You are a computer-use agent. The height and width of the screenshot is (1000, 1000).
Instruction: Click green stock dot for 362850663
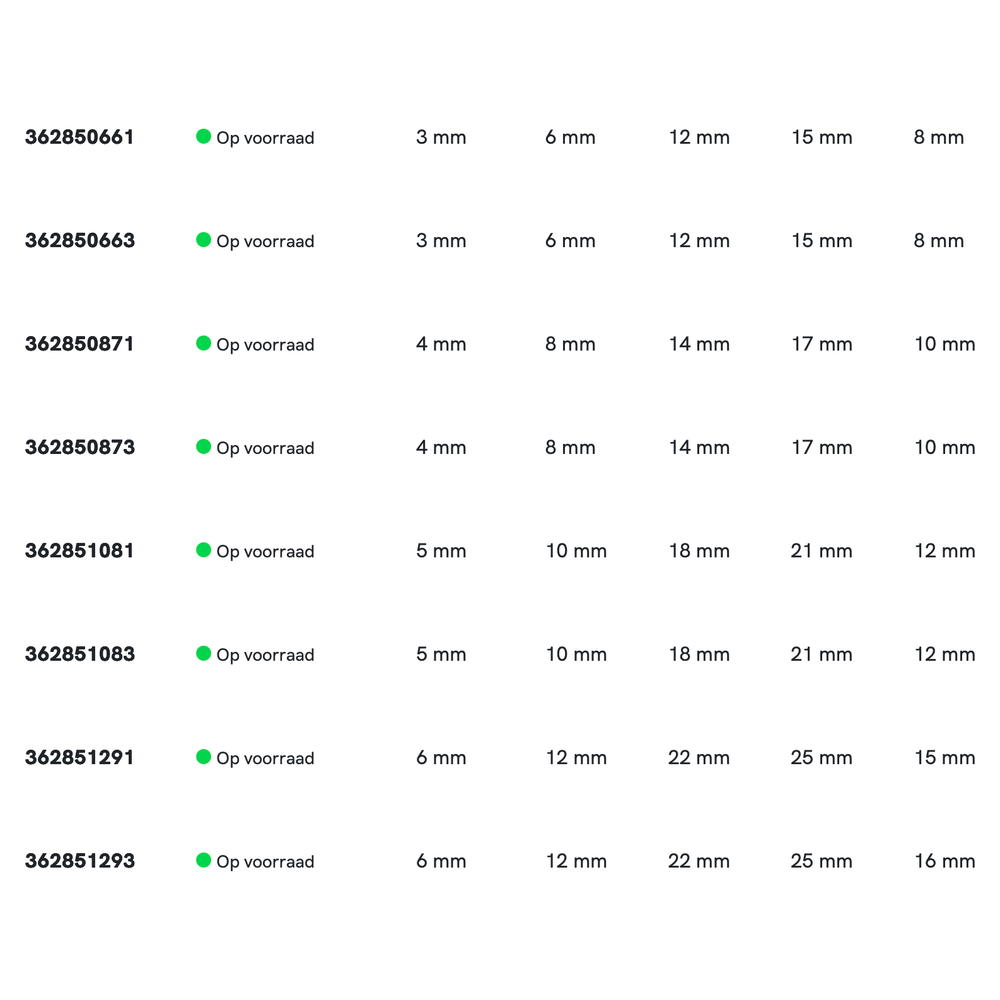pyautogui.click(x=204, y=240)
